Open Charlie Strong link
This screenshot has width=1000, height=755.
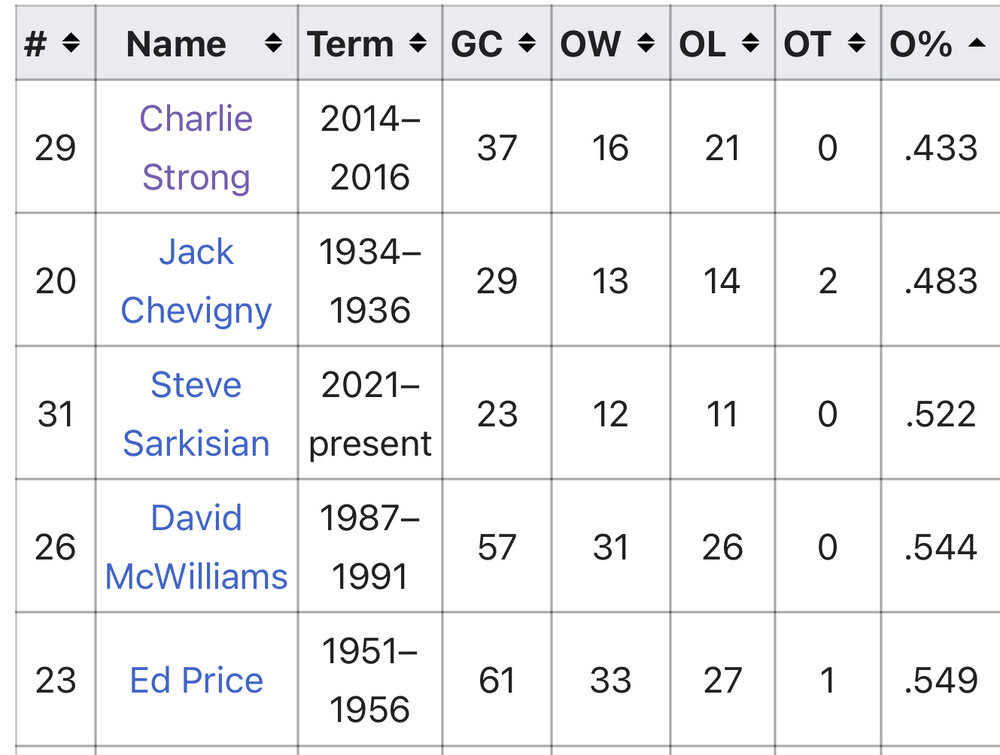[196, 147]
